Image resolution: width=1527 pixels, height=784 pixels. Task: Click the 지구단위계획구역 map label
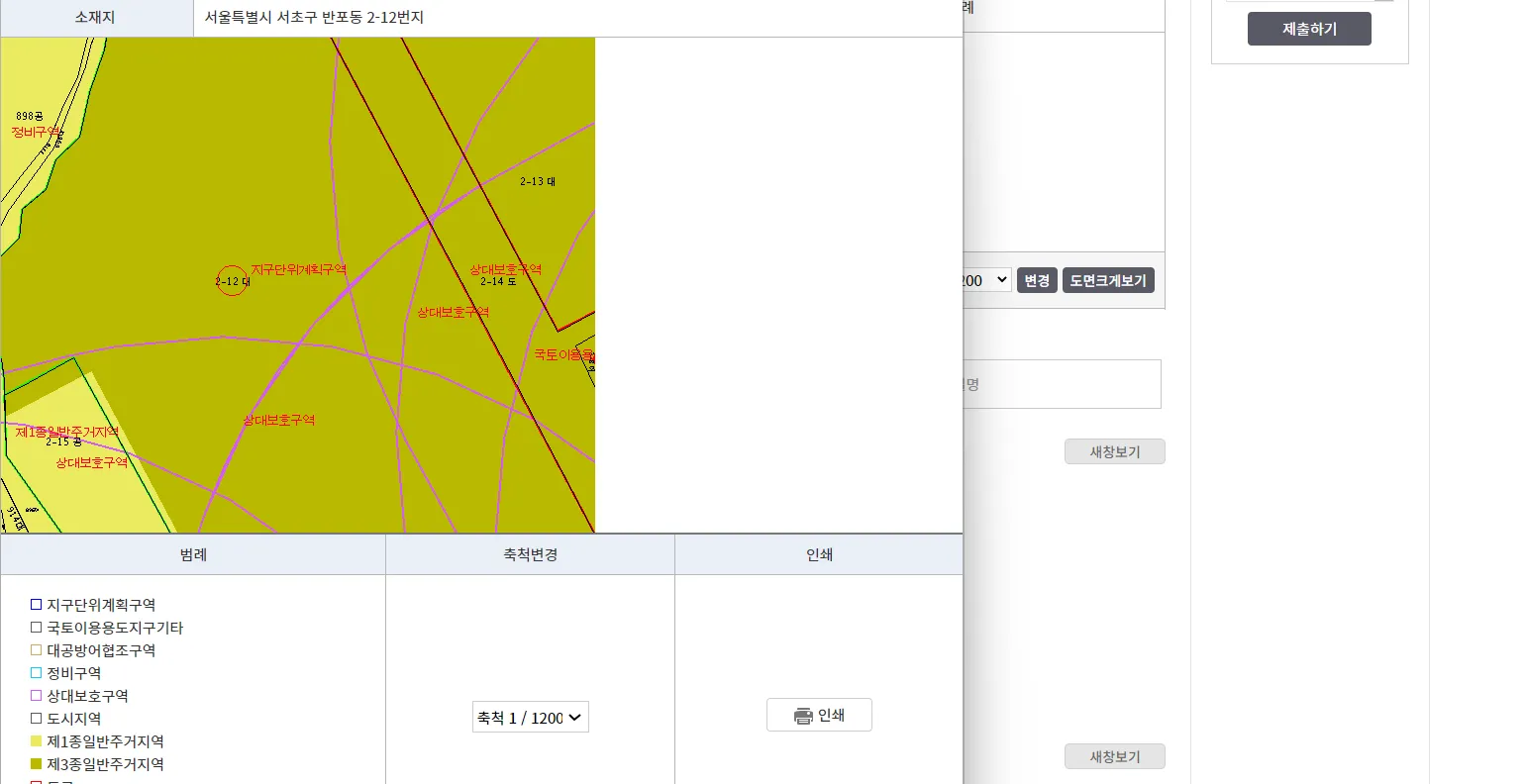tap(298, 269)
